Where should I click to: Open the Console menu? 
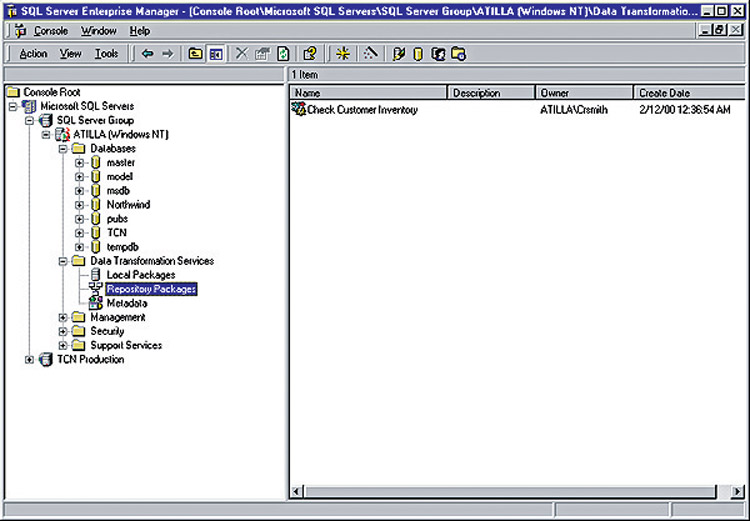coord(51,31)
